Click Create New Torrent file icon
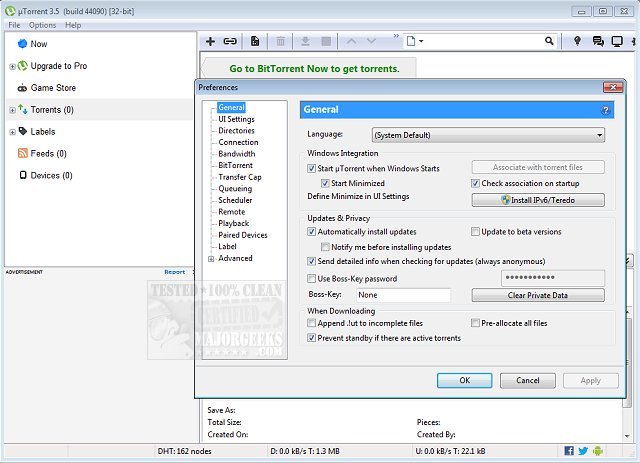This screenshot has width=640, height=463. coord(255,41)
